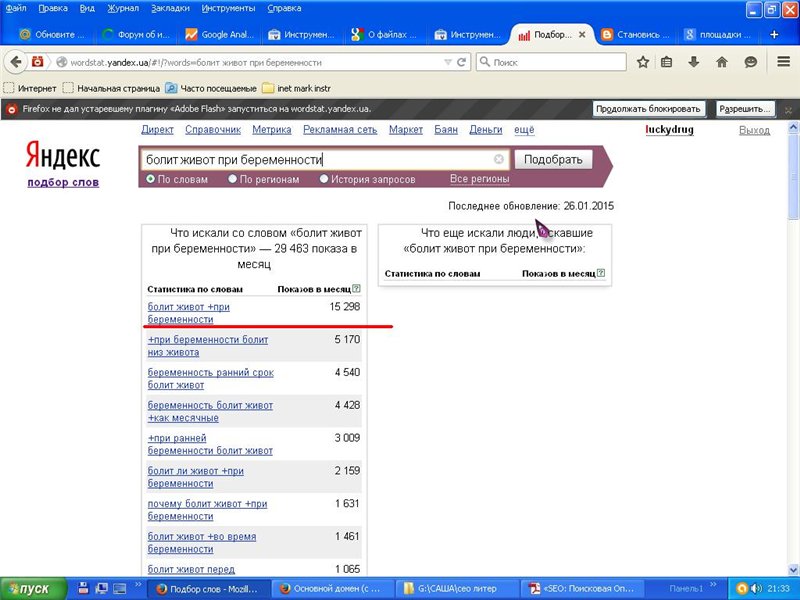Clear the search query with the X icon

point(499,160)
